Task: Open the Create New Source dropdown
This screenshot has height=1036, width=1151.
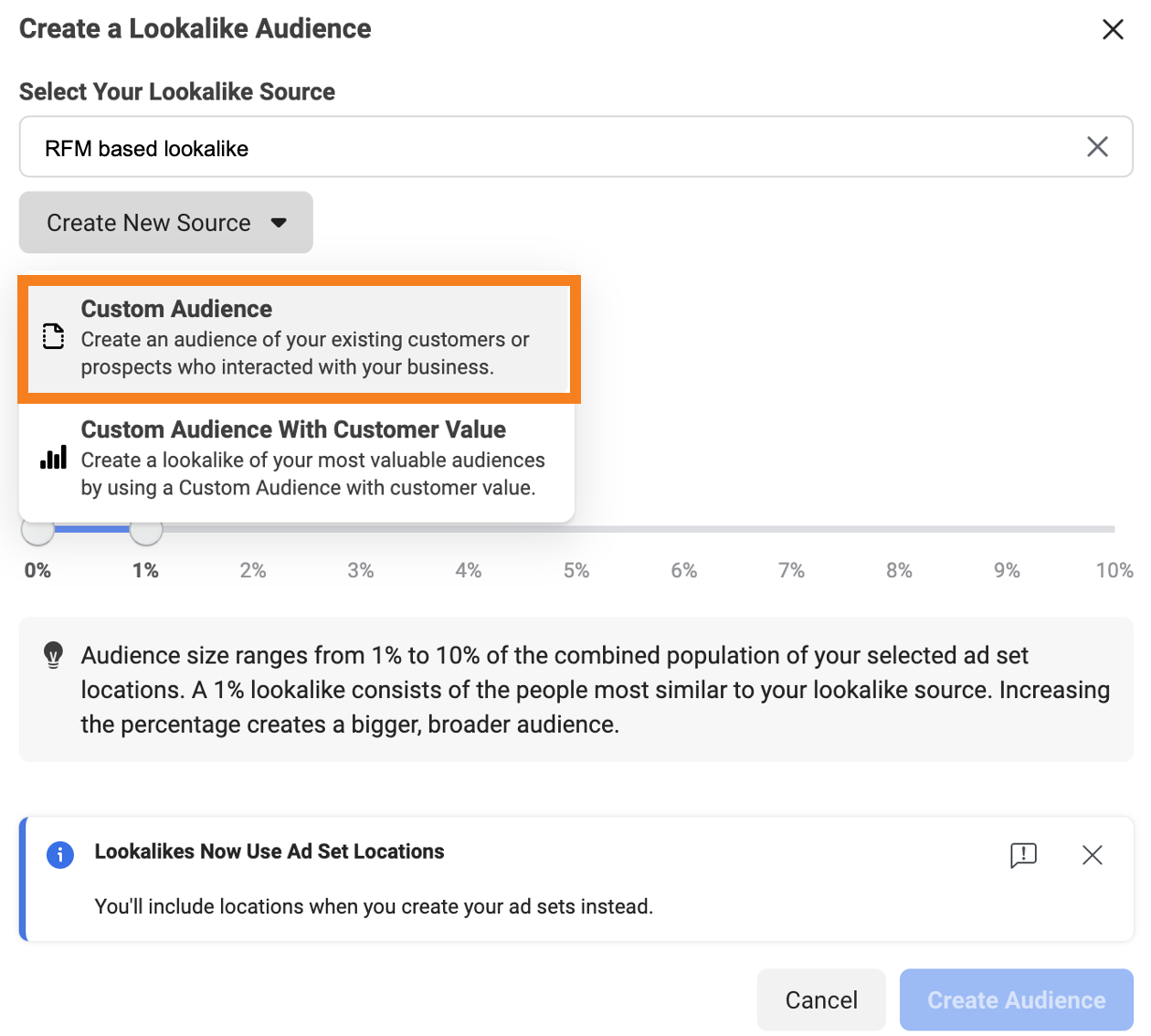Action: (165, 223)
